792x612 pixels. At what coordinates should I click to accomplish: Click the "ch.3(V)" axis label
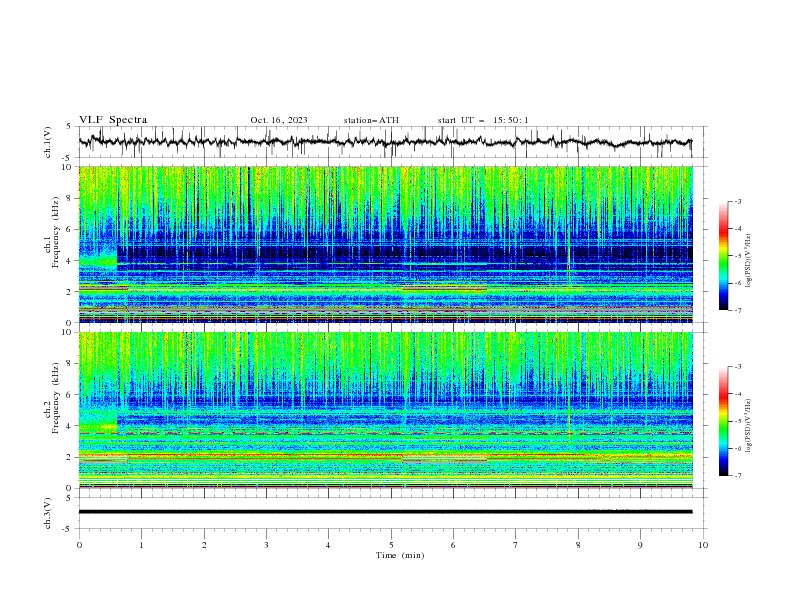(x=48, y=513)
